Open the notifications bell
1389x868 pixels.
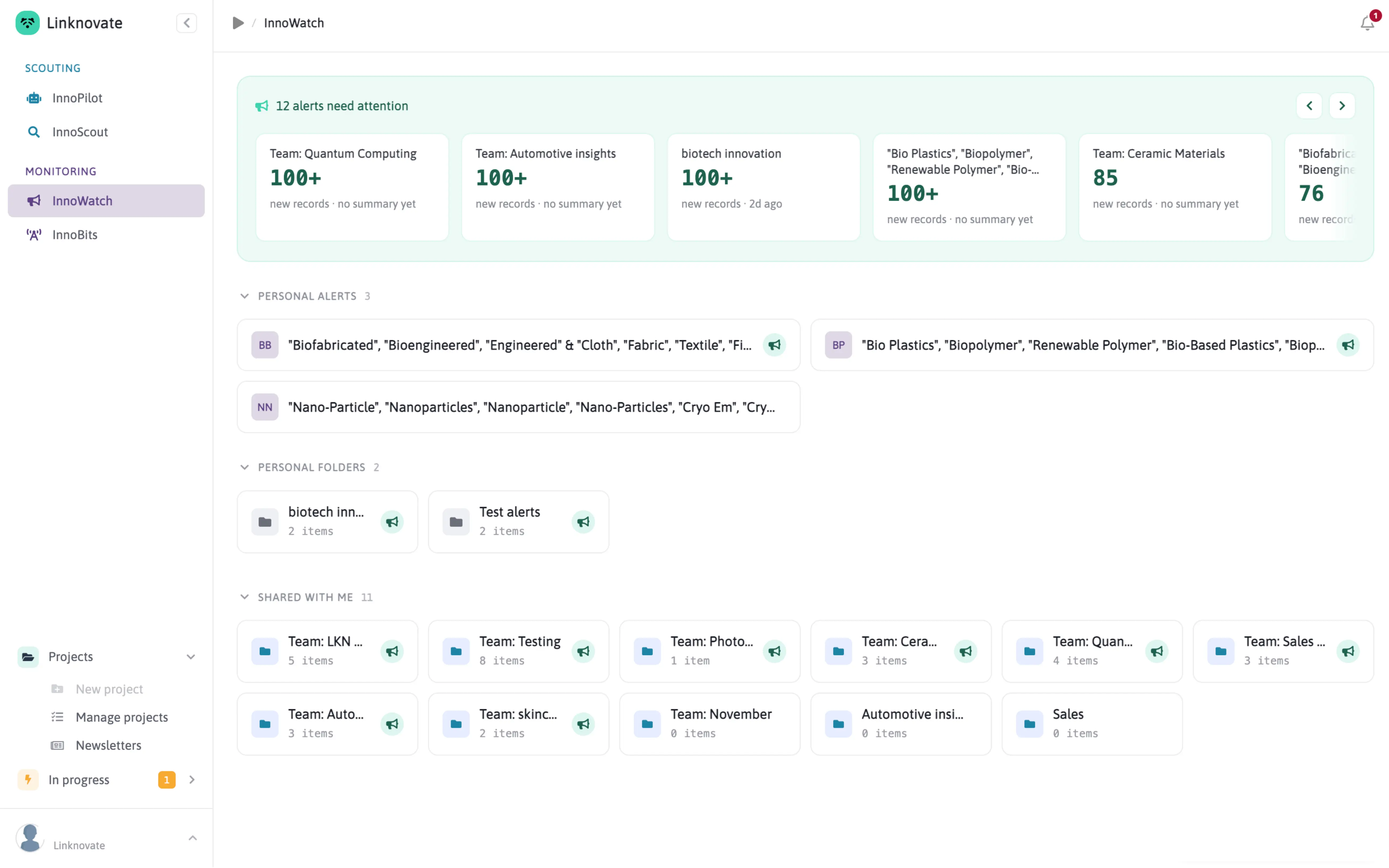(1367, 23)
